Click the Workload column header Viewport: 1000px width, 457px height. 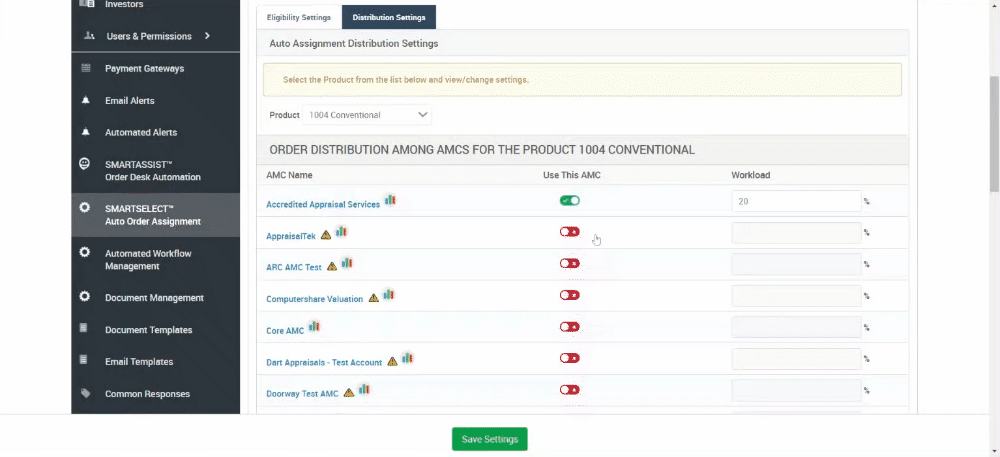pyautogui.click(x=751, y=175)
